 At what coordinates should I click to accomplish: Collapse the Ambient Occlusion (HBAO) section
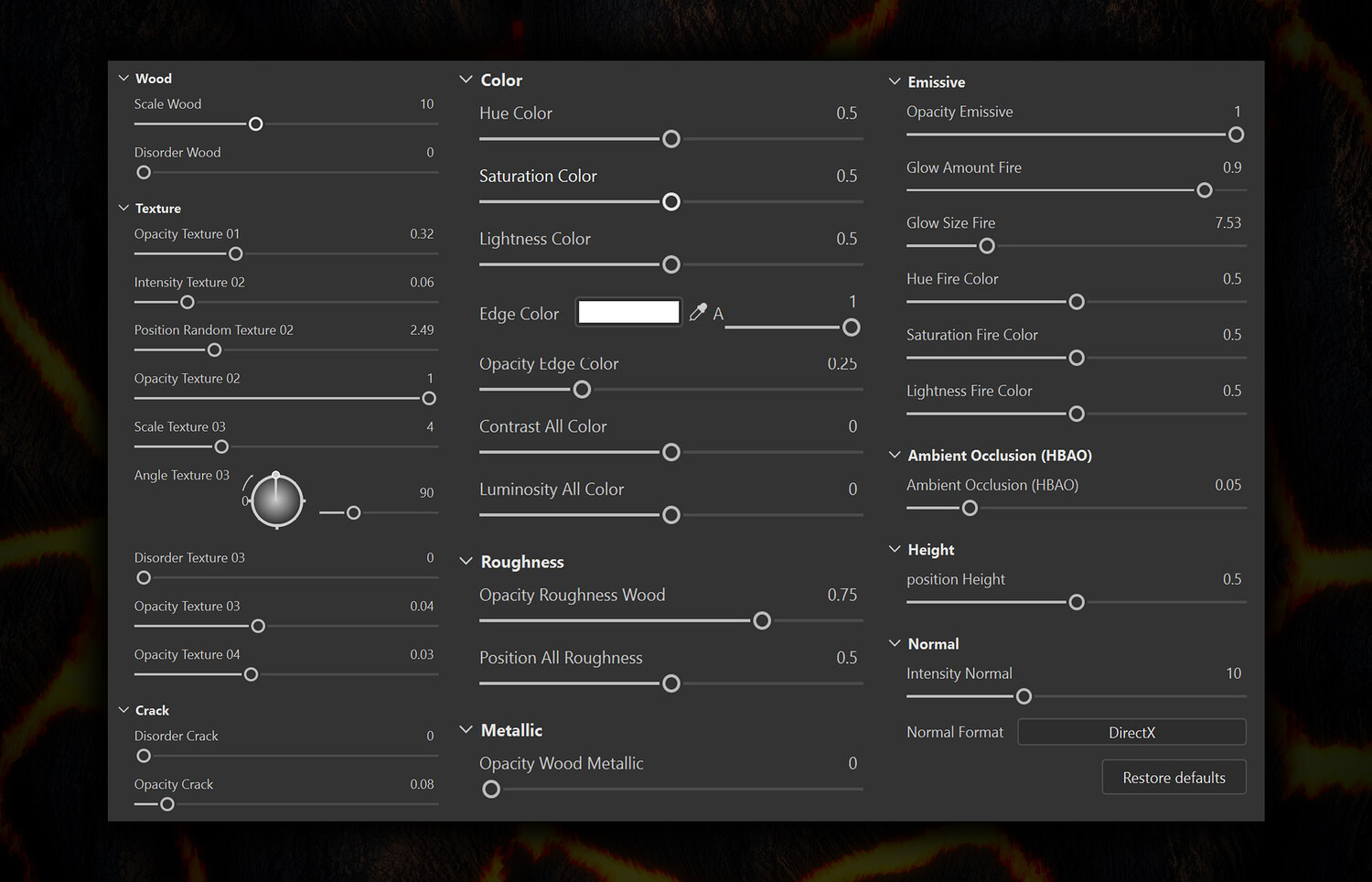click(895, 456)
